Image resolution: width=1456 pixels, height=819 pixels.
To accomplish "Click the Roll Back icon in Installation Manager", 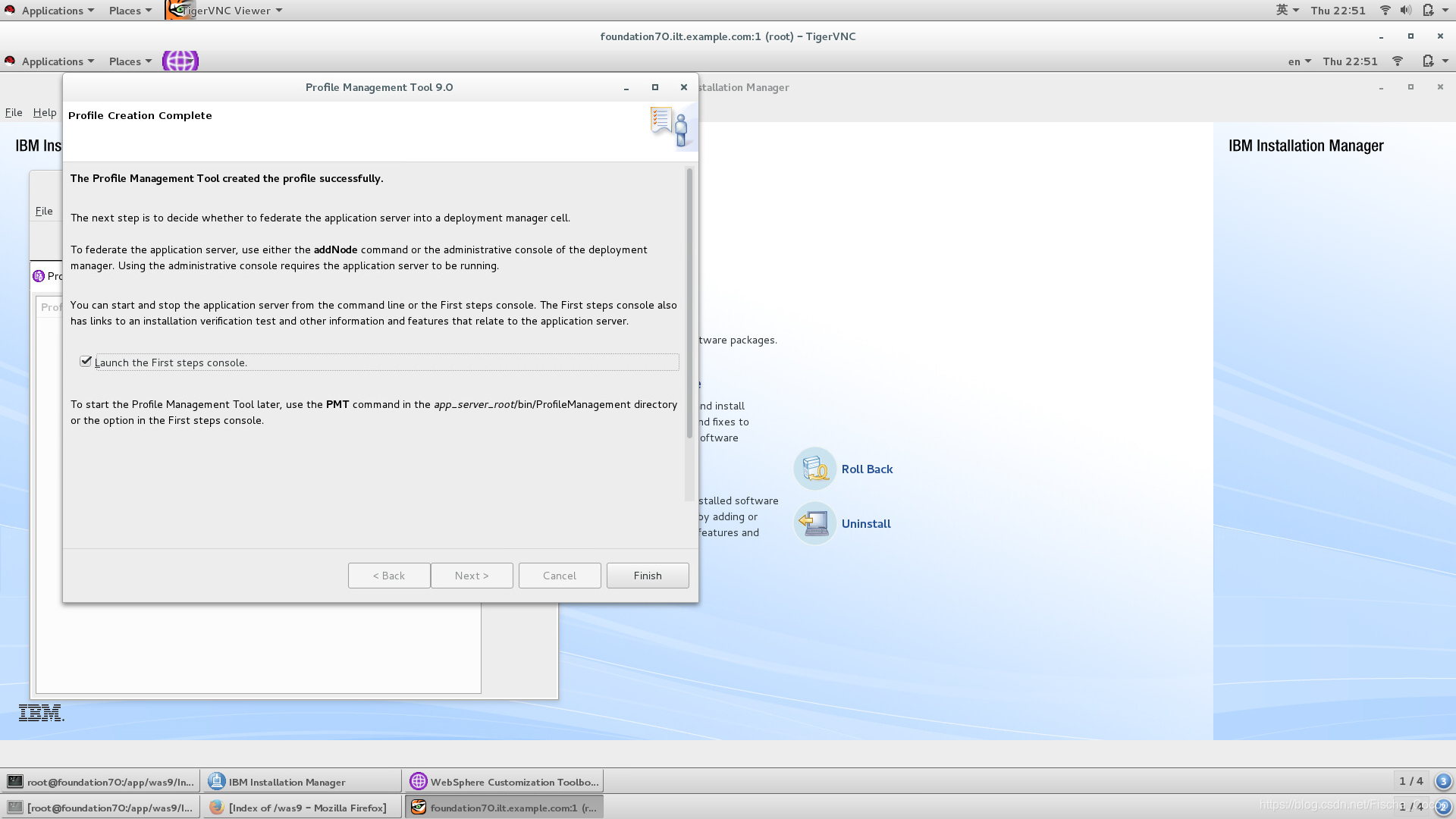I will [x=814, y=469].
